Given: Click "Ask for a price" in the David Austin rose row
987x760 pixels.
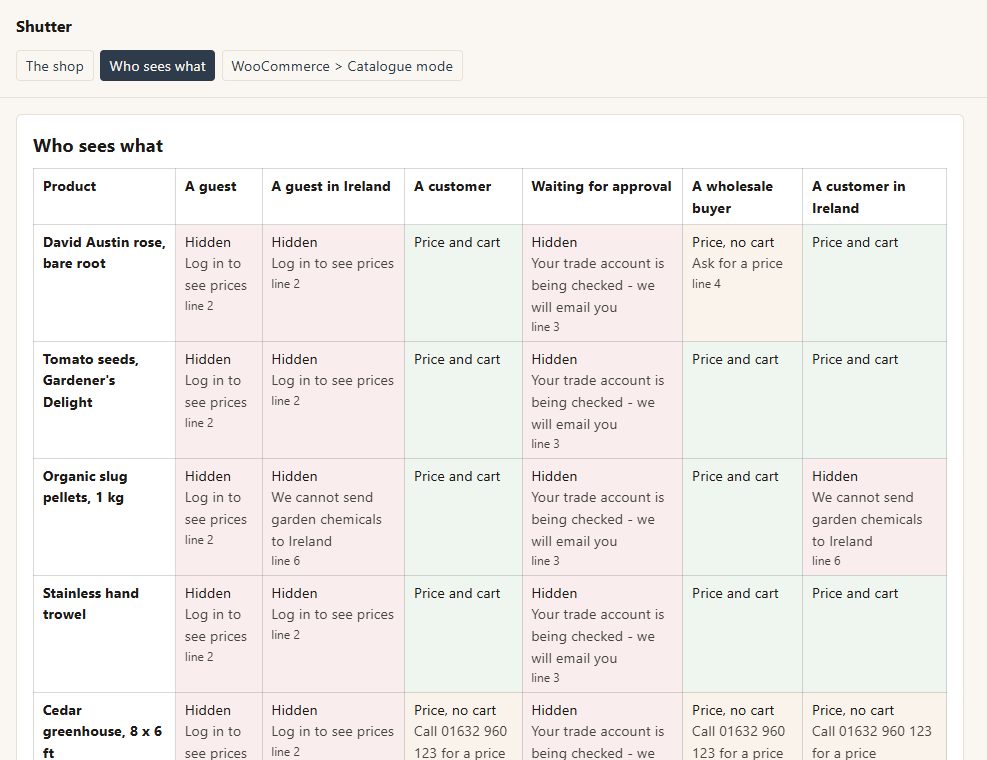Looking at the screenshot, I should (737, 264).
